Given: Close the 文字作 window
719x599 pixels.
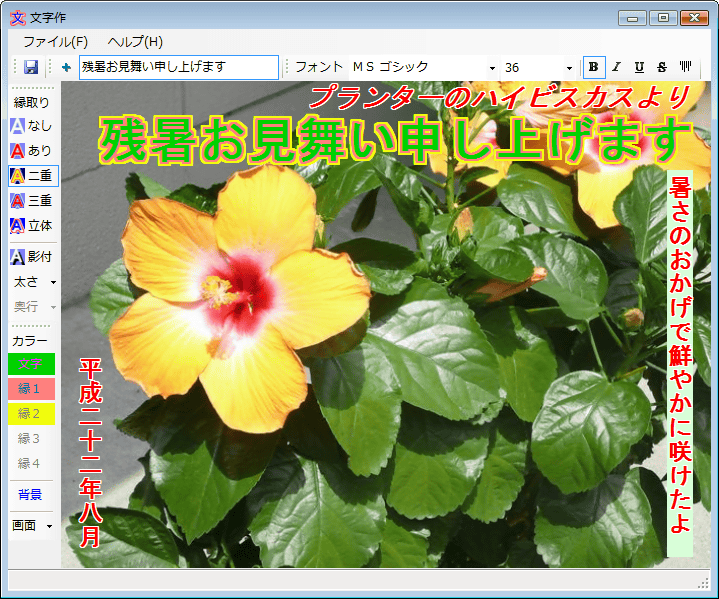Looking at the screenshot, I should (695, 18).
